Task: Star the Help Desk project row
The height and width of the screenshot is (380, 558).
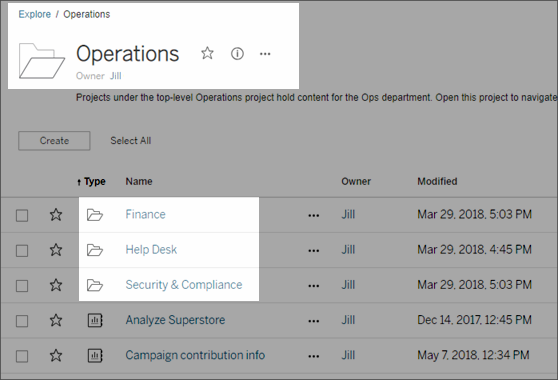Action: click(56, 250)
